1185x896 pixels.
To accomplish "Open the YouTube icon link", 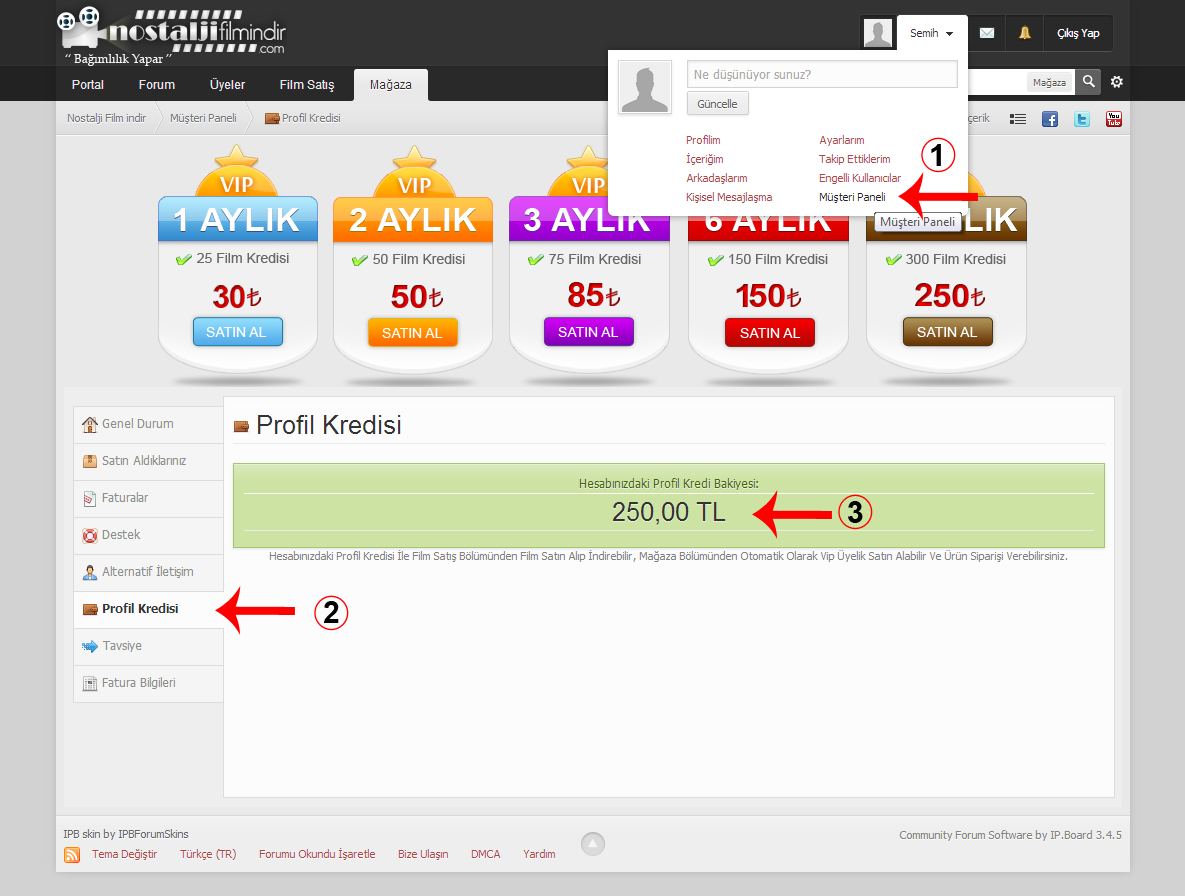I will click(x=1113, y=119).
